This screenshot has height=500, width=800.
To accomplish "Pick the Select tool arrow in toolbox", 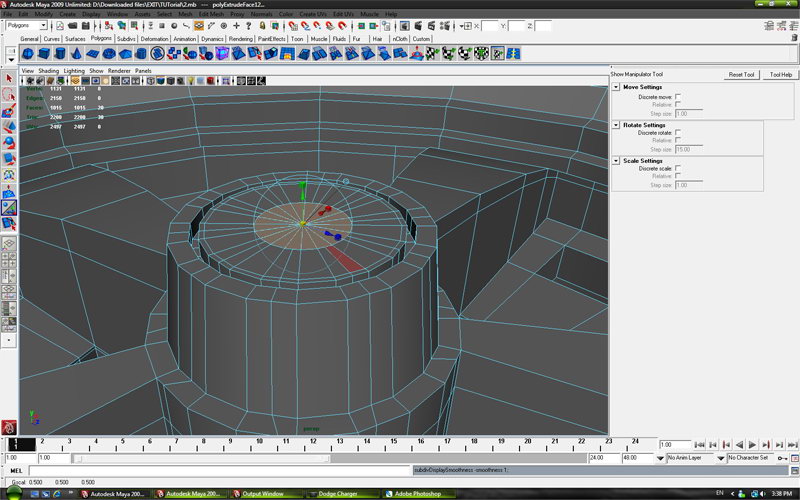I will (x=9, y=77).
